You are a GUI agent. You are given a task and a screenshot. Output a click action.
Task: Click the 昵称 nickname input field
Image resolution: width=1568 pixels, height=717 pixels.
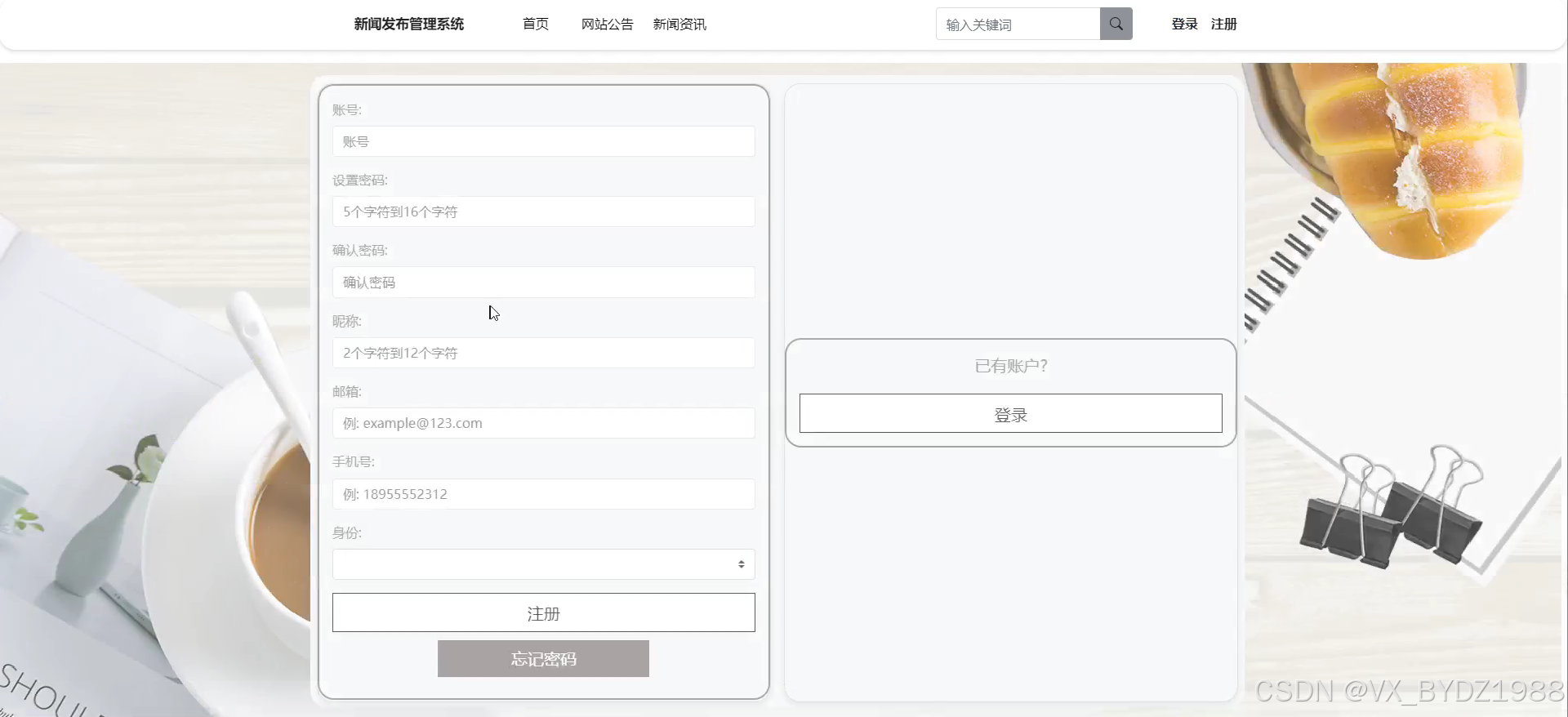(x=543, y=353)
